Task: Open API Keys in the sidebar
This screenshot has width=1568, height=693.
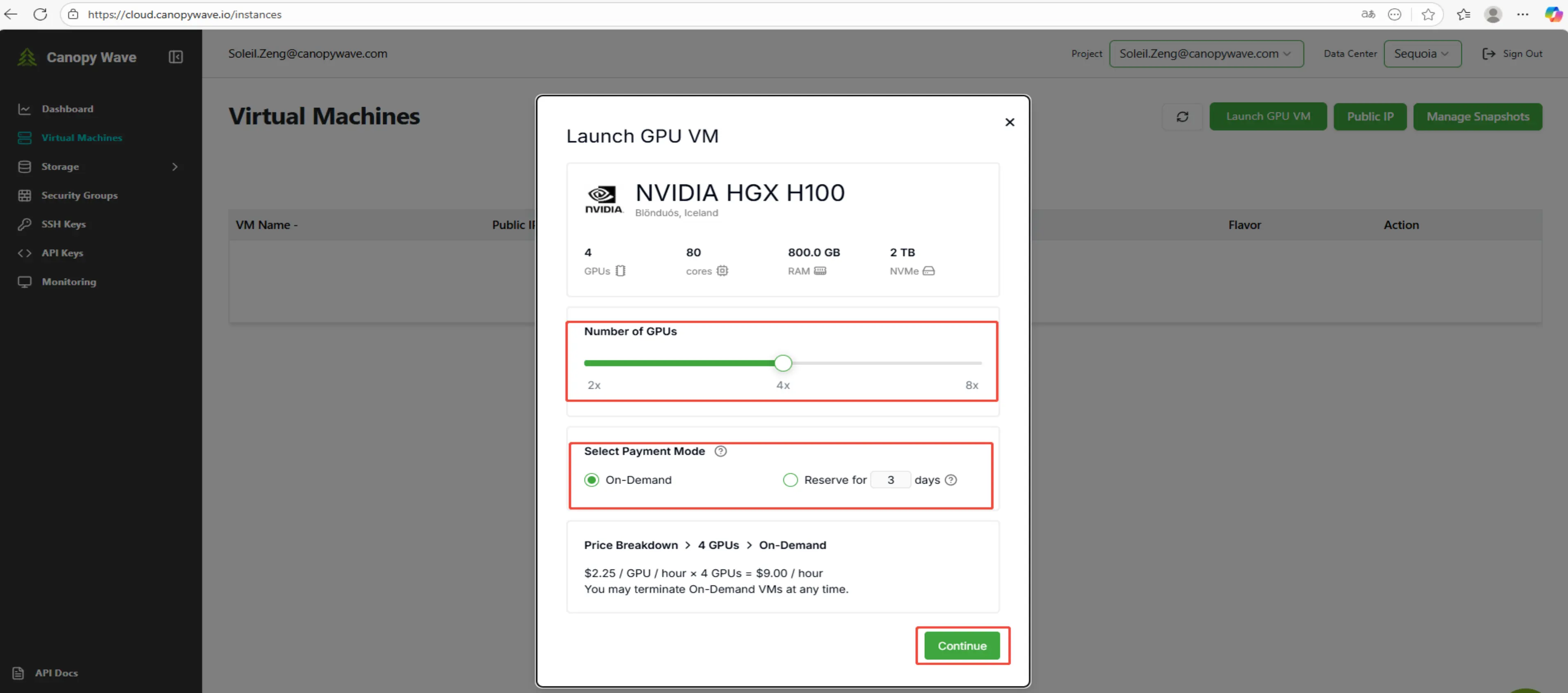Action: coord(62,253)
